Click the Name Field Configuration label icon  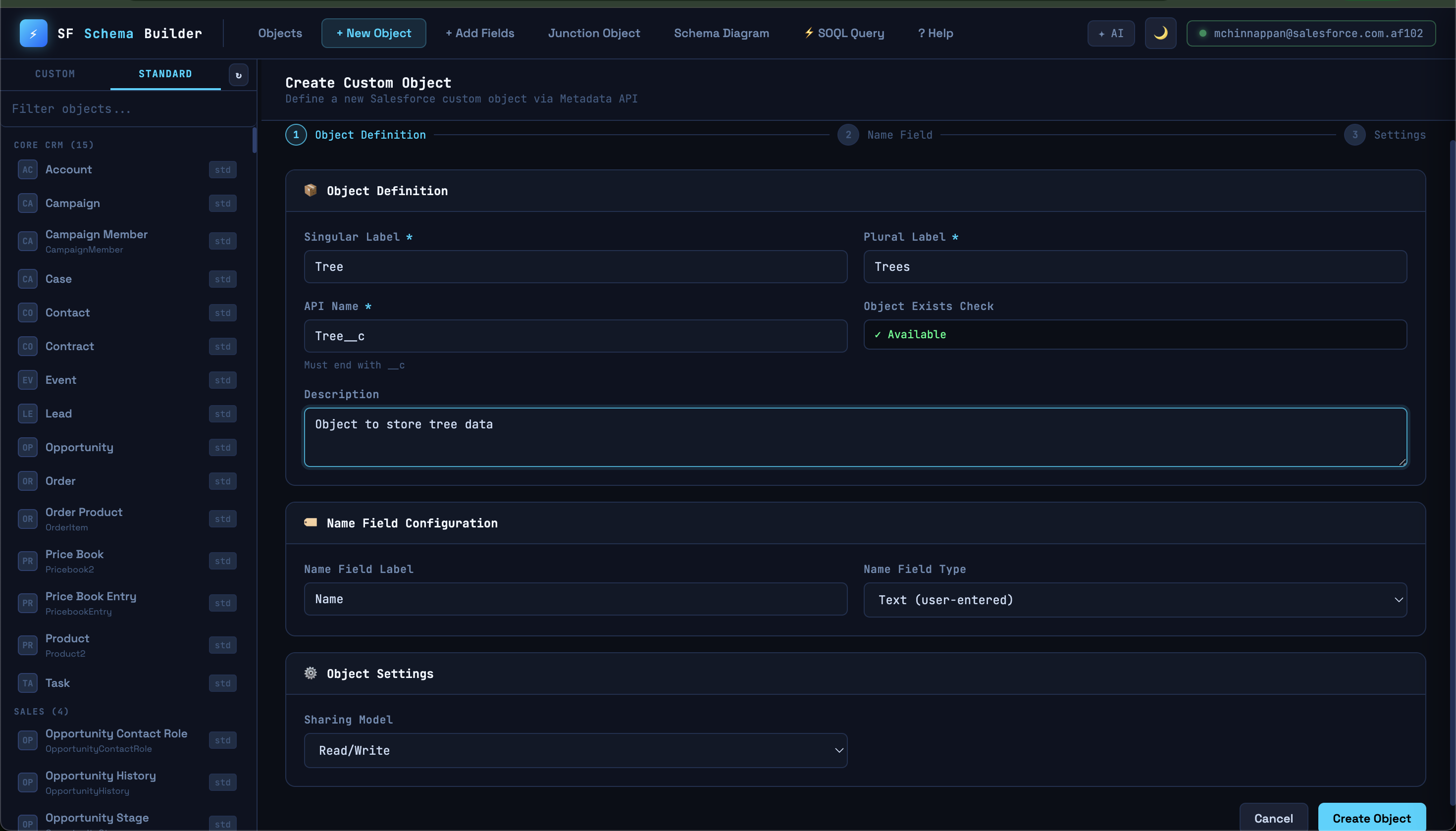click(x=311, y=522)
